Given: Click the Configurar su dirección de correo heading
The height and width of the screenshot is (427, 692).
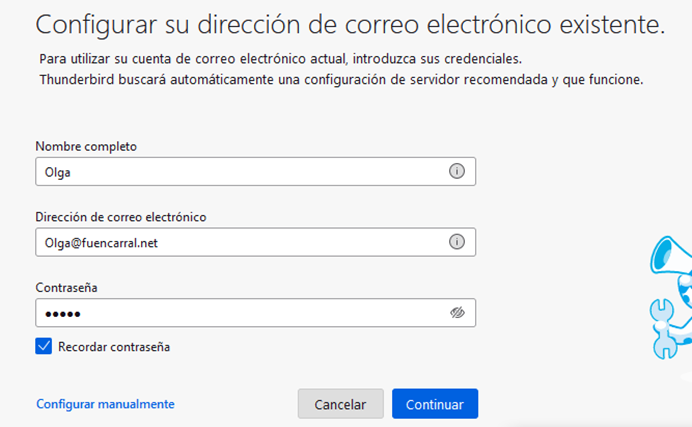Looking at the screenshot, I should click(350, 24).
